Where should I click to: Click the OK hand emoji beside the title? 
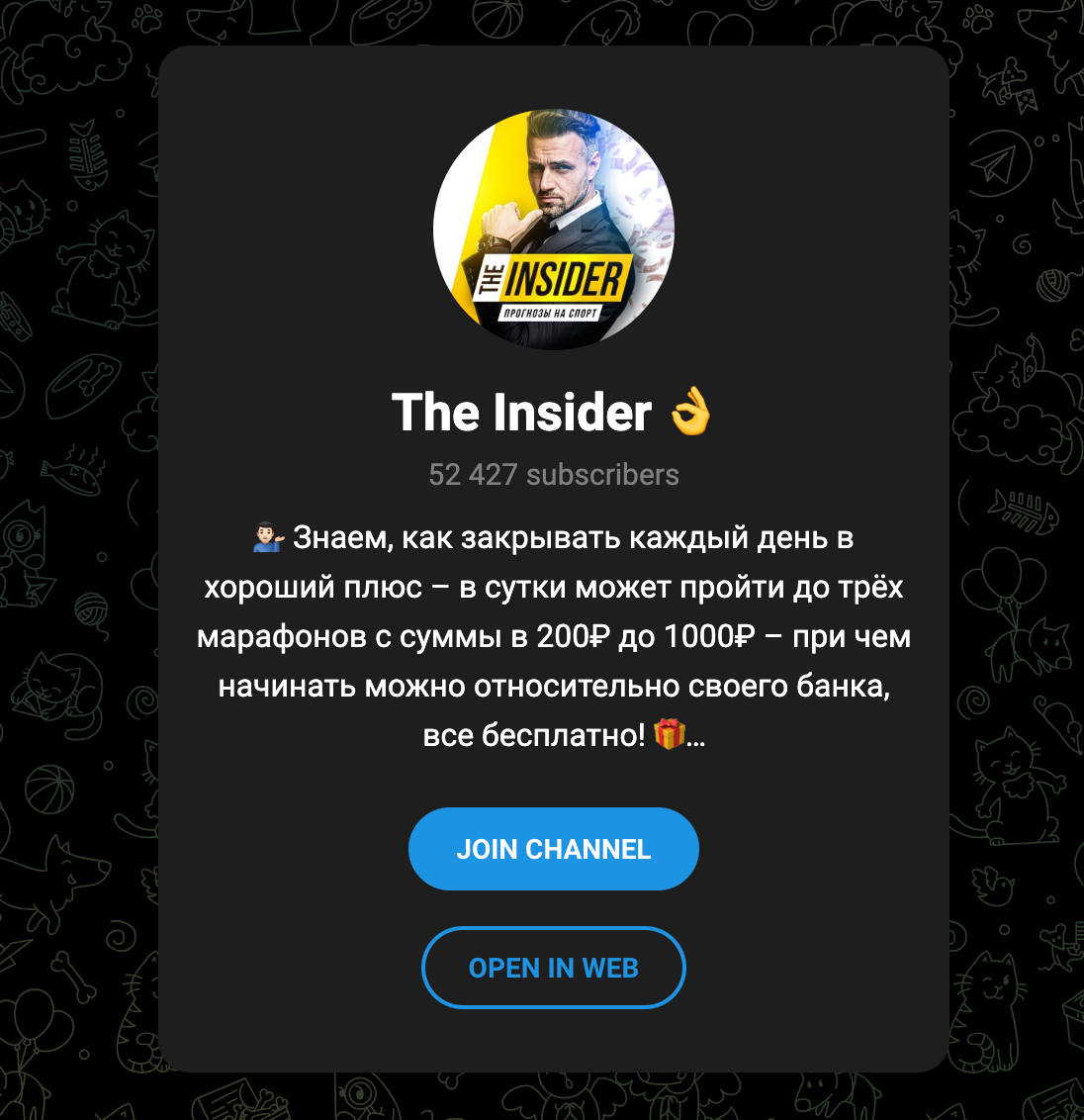click(690, 412)
